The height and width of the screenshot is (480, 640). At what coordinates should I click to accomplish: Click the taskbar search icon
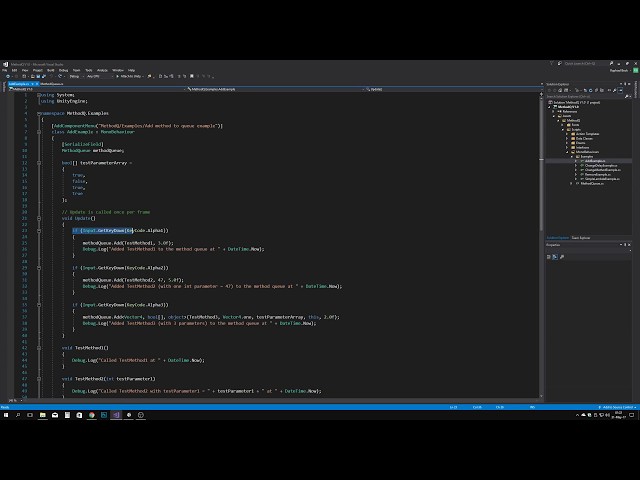click(18, 415)
